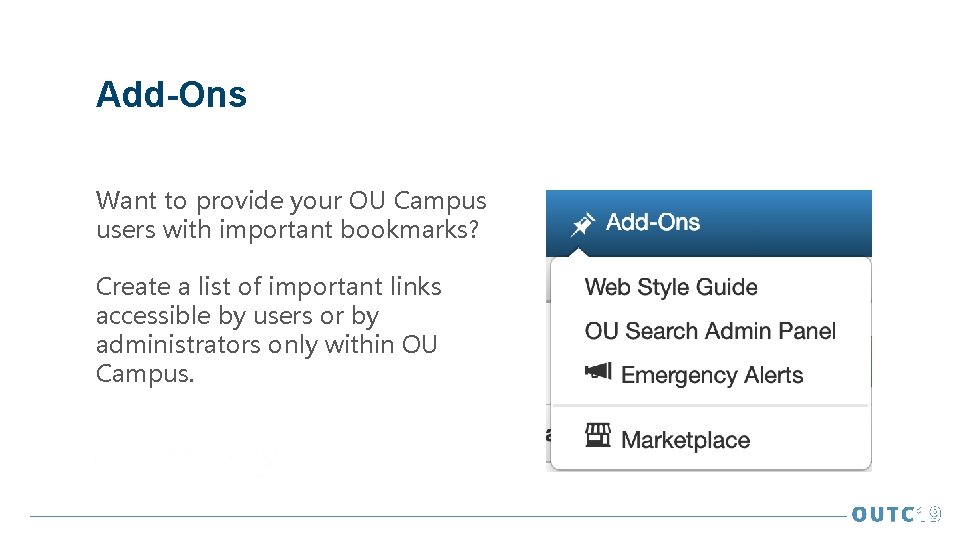Image resolution: width=960 pixels, height=540 pixels.
Task: Click the Marketplace storefront icon
Action: [x=598, y=435]
